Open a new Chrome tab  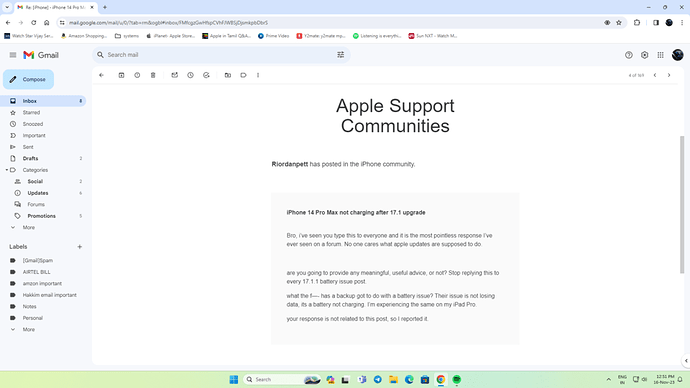pyautogui.click(x=105, y=7)
